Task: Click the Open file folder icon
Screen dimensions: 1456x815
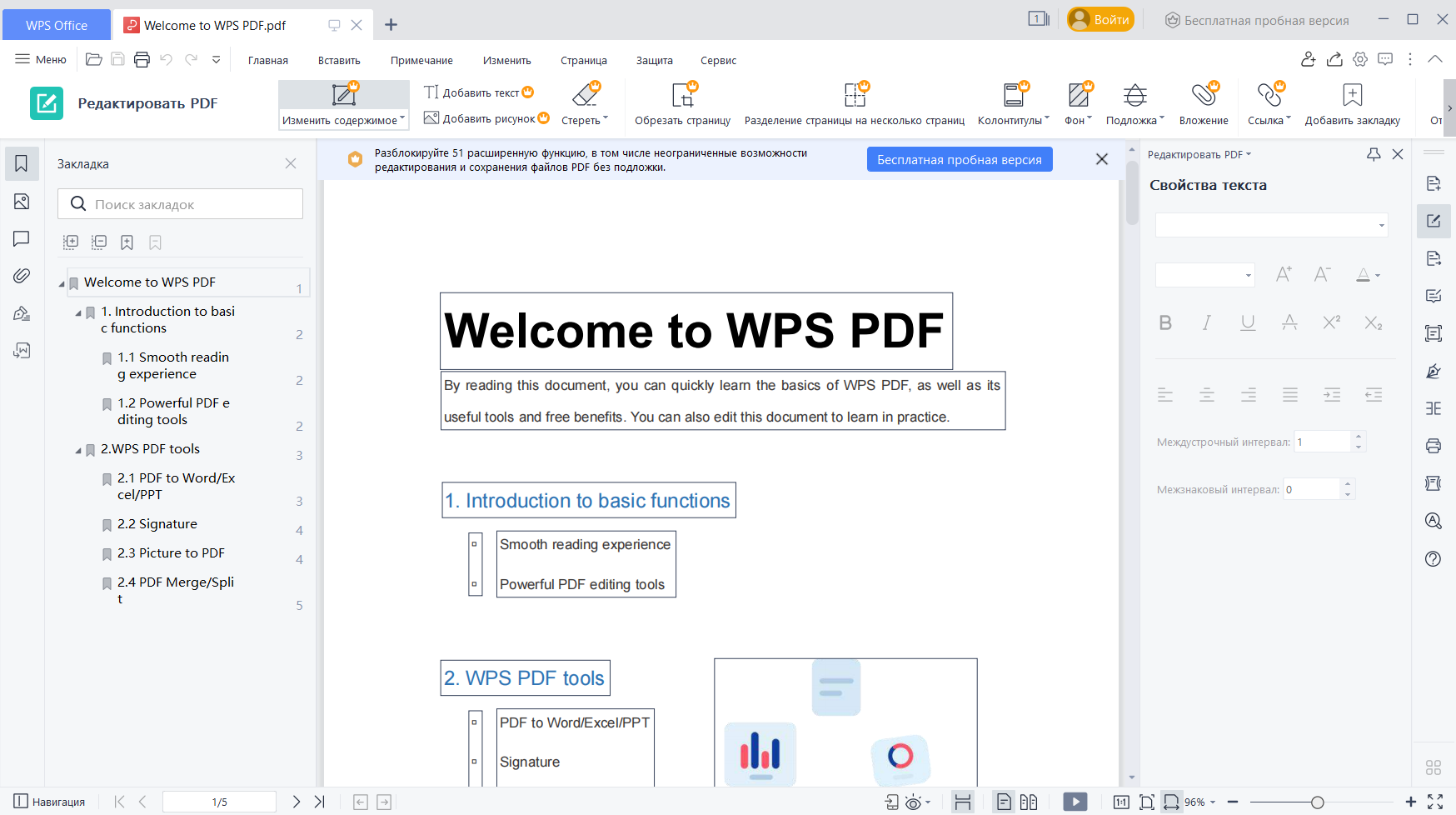Action: 94,59
